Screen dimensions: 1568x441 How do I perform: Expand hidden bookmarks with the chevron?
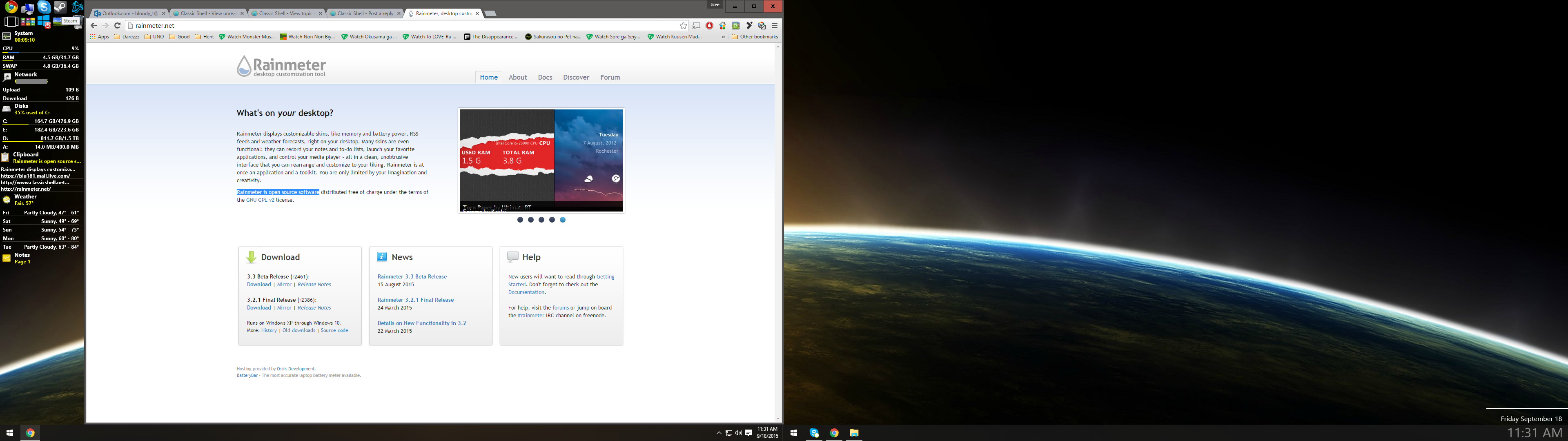pos(723,37)
